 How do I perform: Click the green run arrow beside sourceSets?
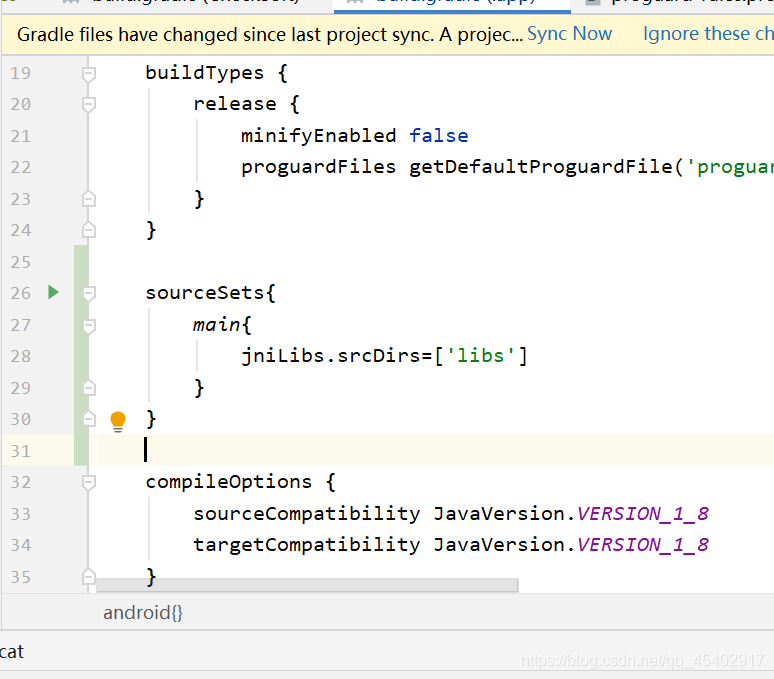(x=54, y=292)
